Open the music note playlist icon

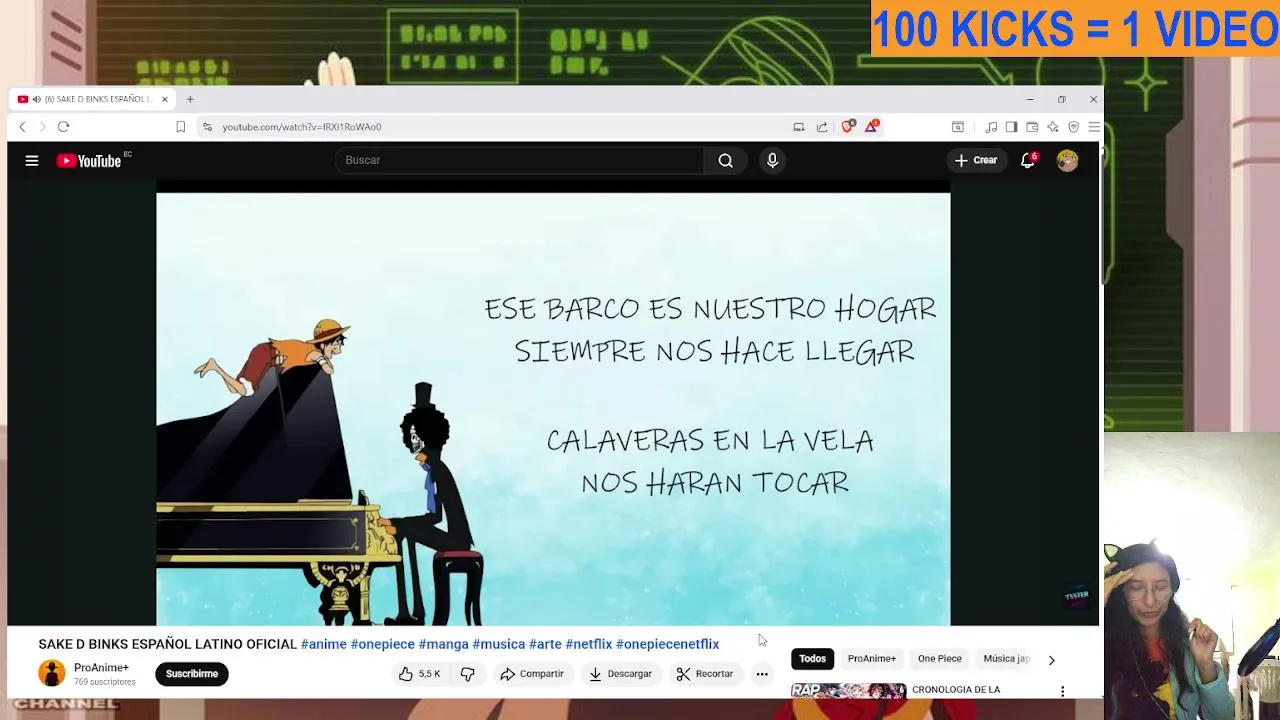[991, 127]
